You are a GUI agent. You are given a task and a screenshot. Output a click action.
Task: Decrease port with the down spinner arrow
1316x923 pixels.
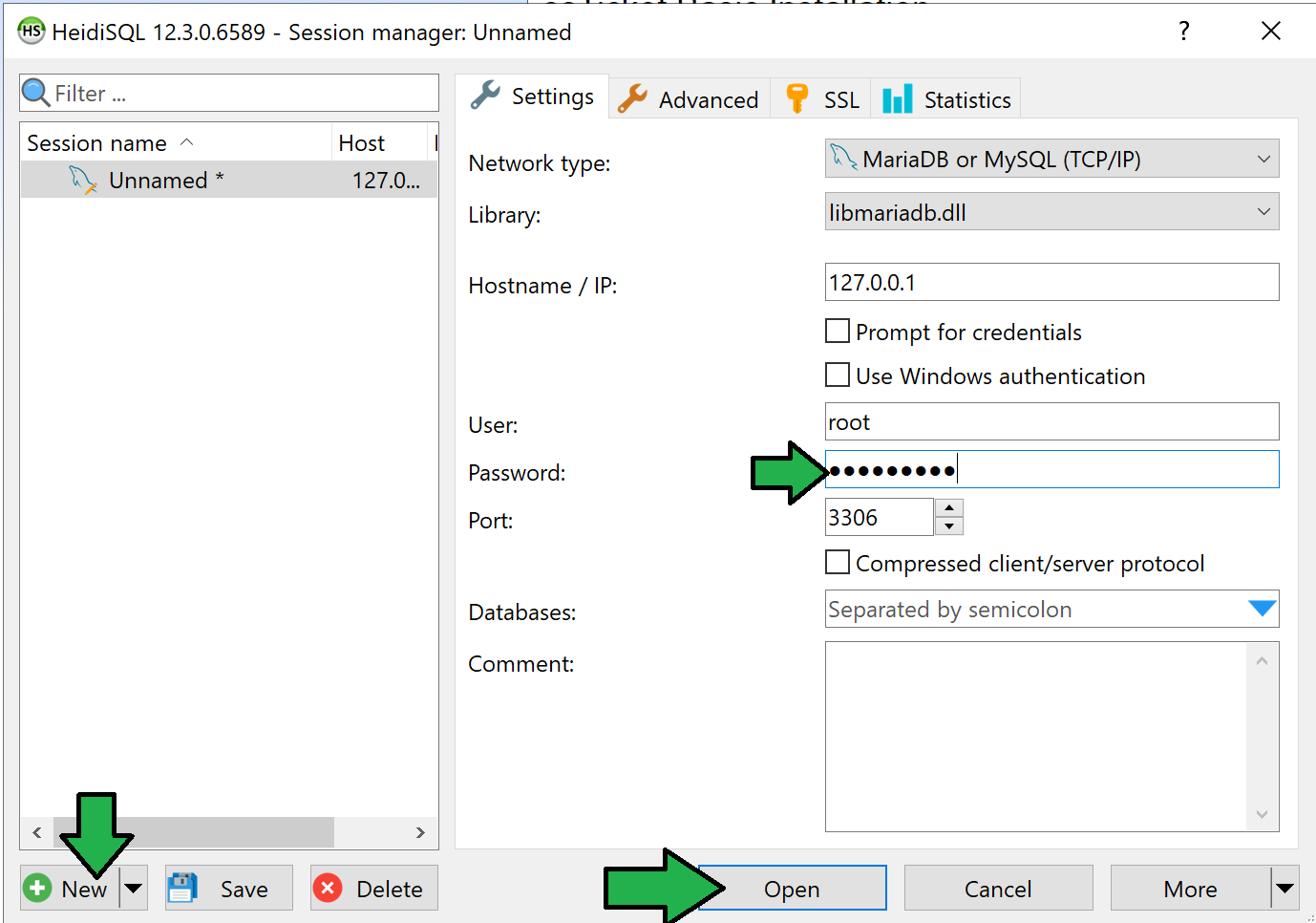pyautogui.click(x=949, y=526)
